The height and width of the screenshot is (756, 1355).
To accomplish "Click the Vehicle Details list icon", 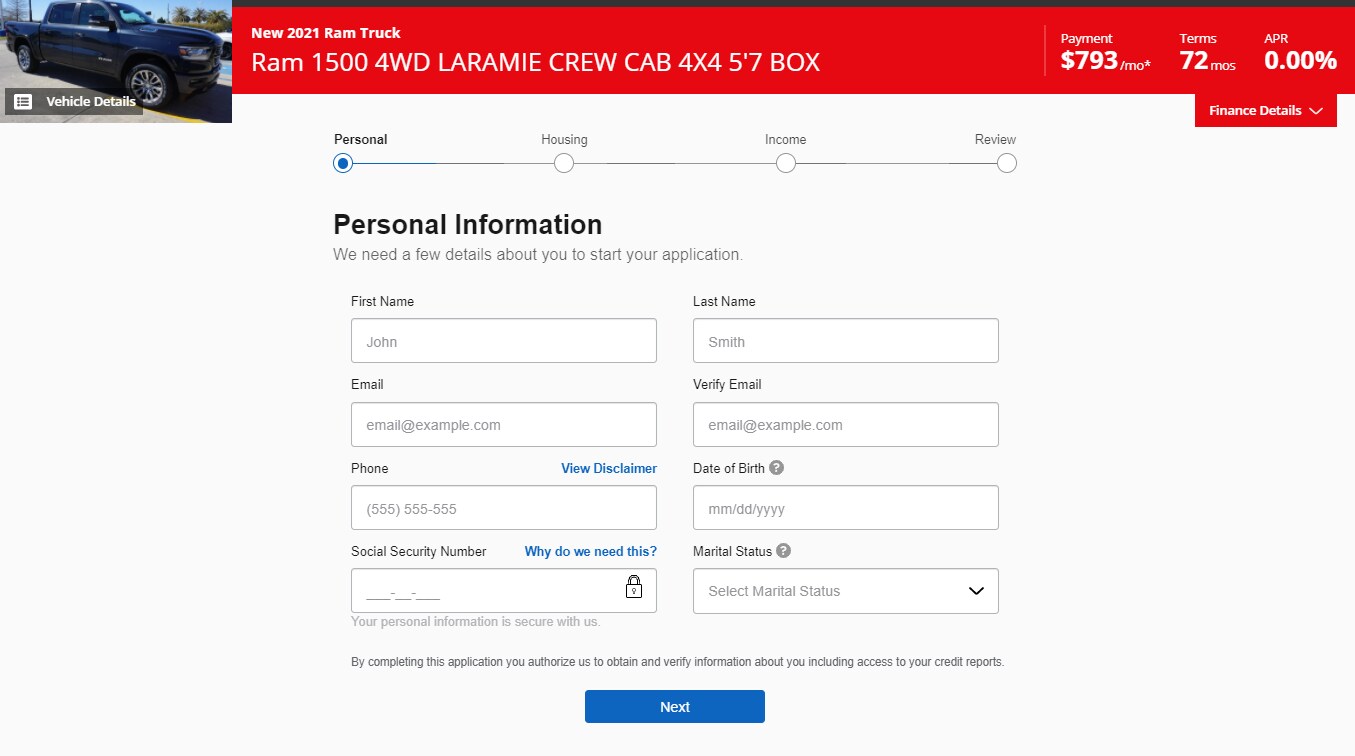I will click(24, 101).
